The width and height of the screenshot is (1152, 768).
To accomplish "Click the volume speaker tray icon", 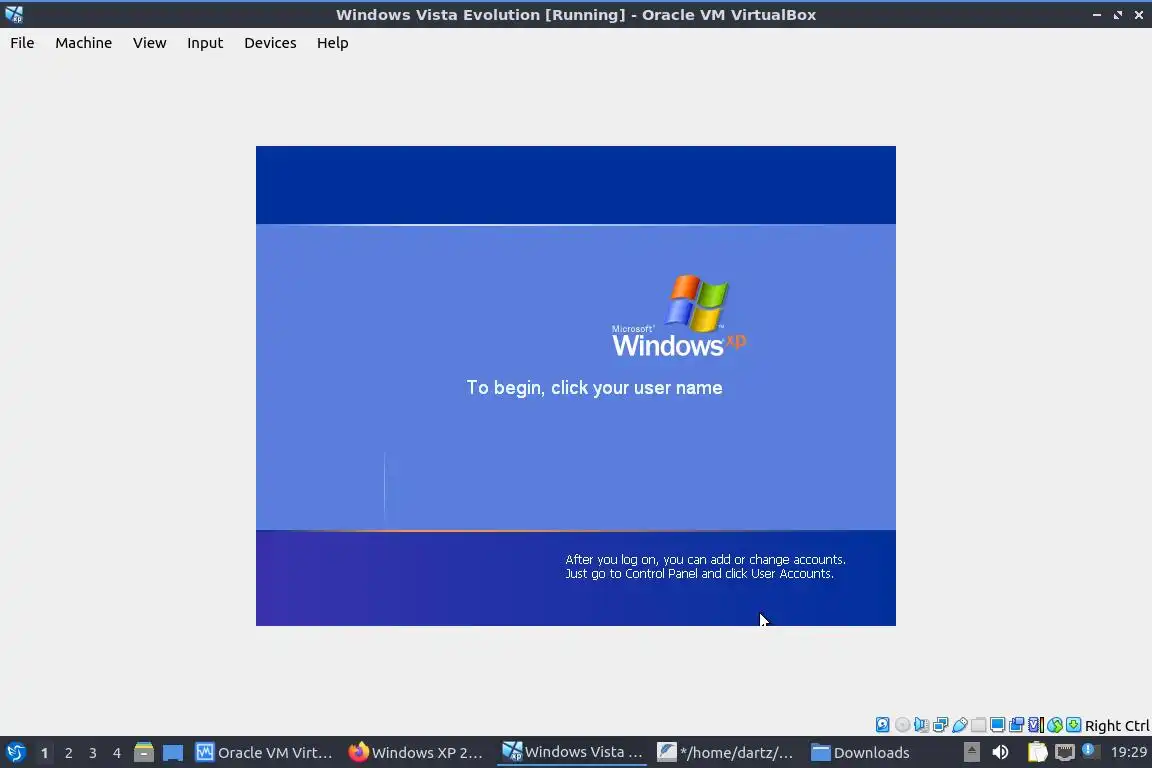I will click(1000, 752).
